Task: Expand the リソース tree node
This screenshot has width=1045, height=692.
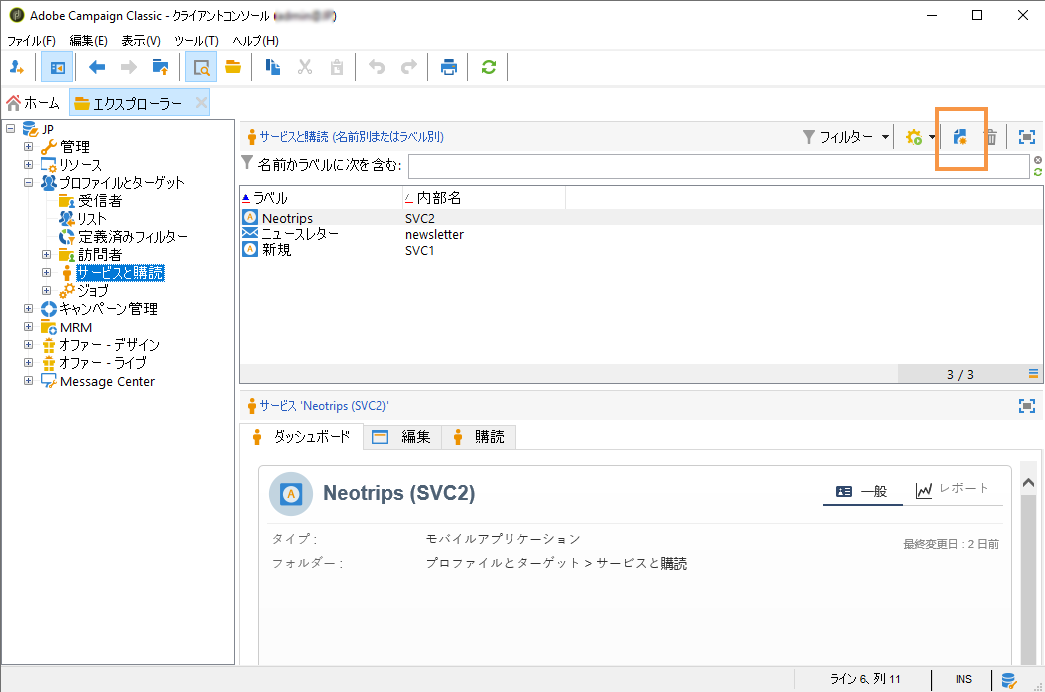Action: click(x=29, y=164)
